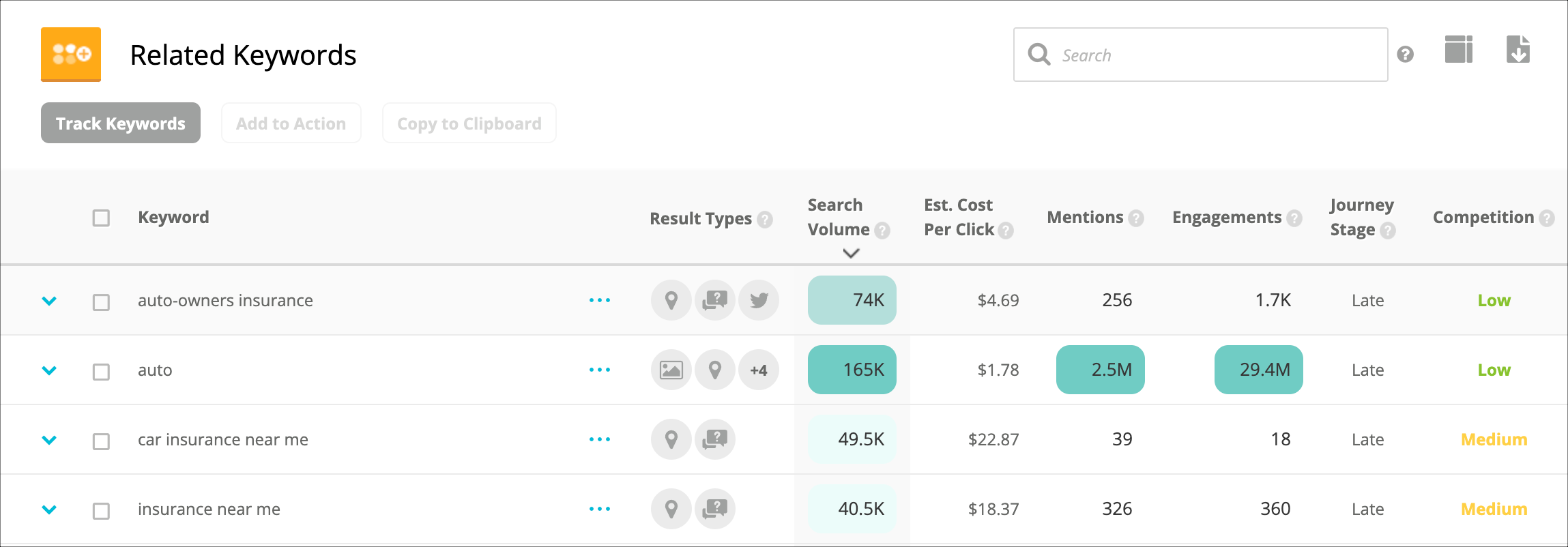The height and width of the screenshot is (547, 1568).
Task: Click the Search Volume help icon
Action: 882,231
